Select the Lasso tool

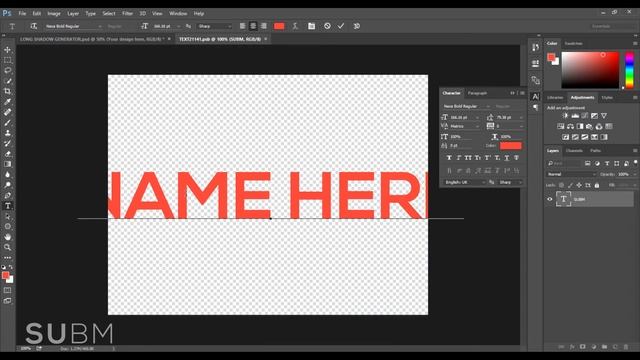click(x=7, y=70)
